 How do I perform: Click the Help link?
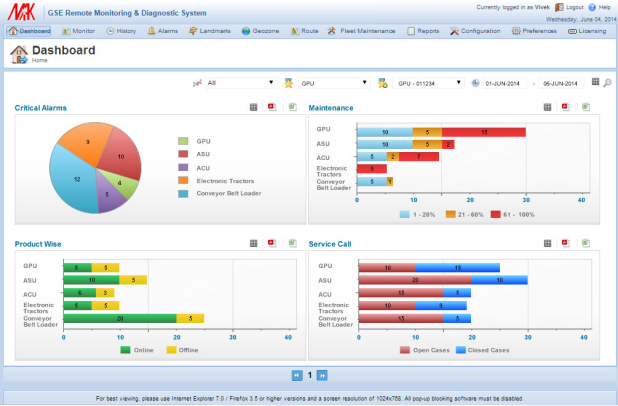point(605,7)
